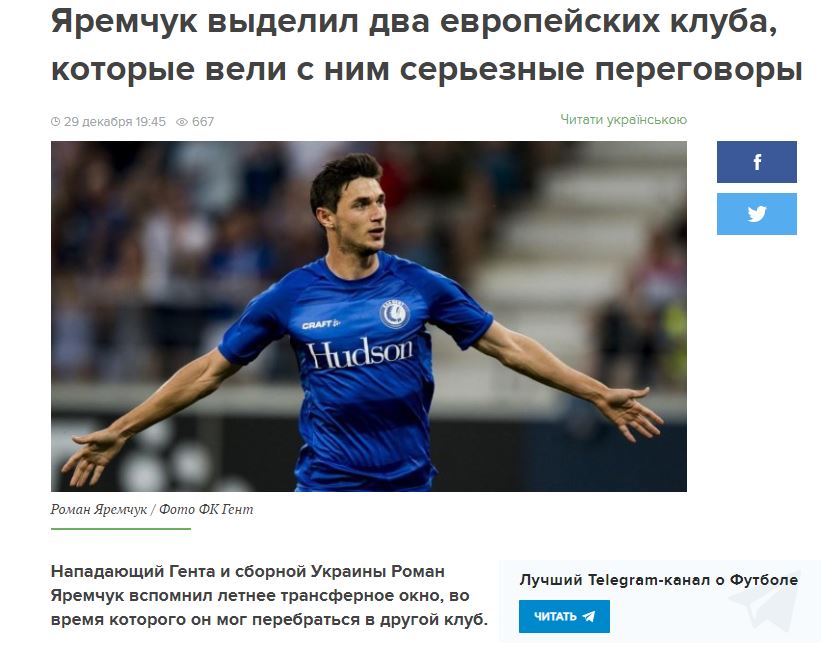Open the Читати українською link

623,120
